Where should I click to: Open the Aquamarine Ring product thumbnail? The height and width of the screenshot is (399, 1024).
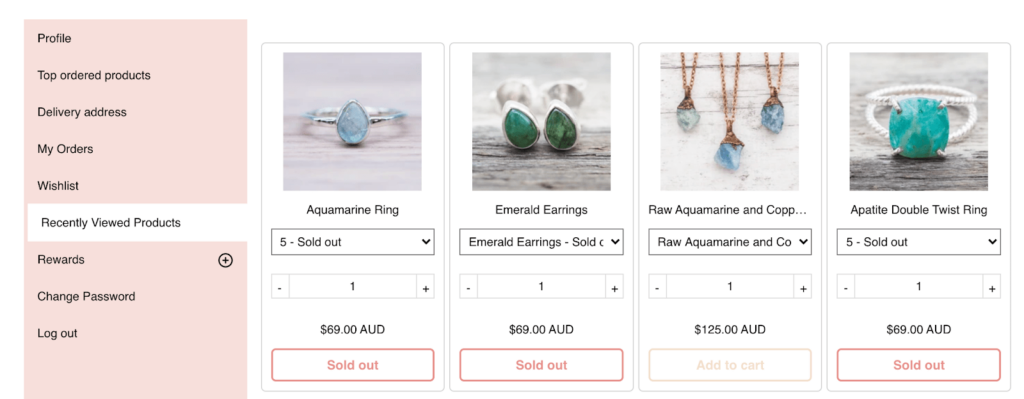point(353,121)
